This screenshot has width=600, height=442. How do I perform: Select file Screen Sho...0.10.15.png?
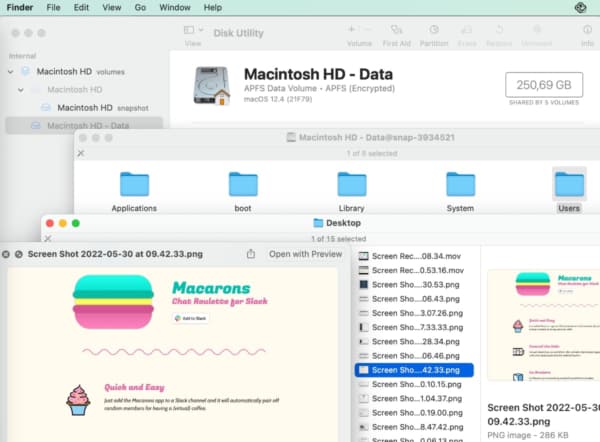(x=414, y=384)
